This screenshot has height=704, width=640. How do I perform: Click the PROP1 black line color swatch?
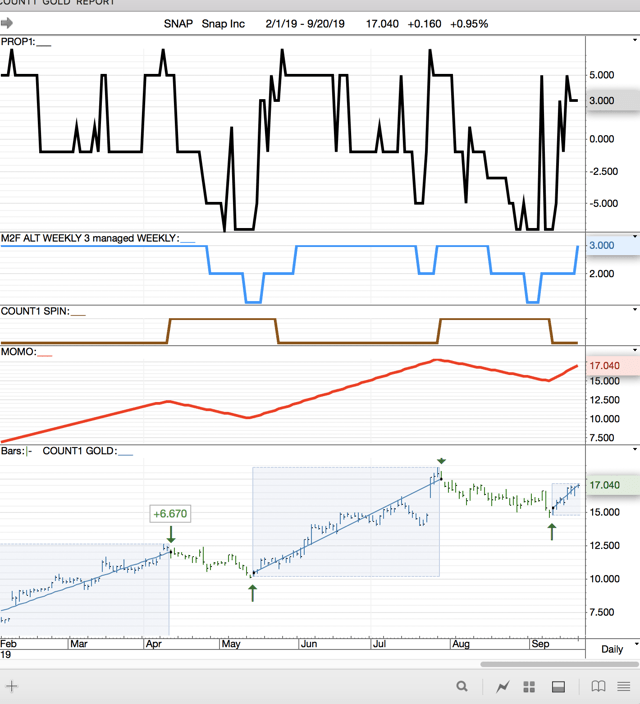44,44
